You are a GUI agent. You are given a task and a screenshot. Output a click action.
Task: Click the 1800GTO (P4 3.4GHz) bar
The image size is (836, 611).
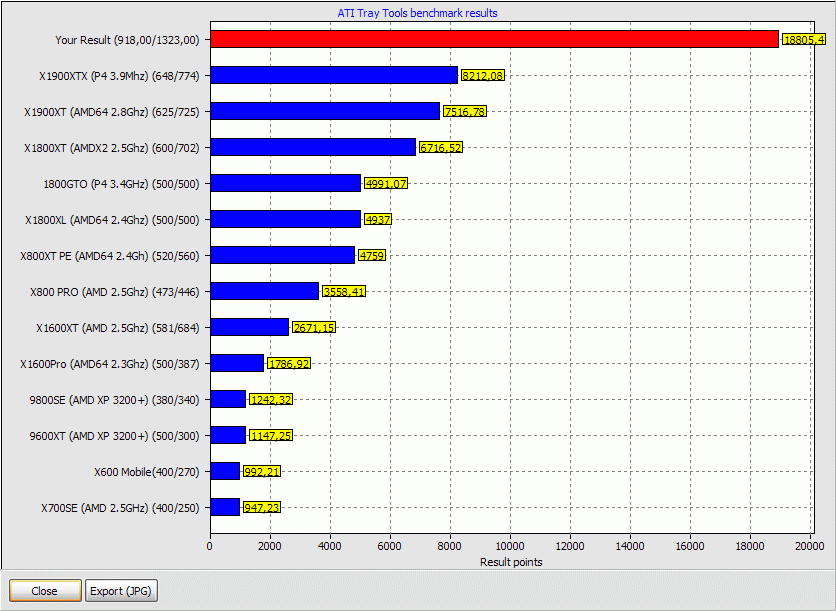click(286, 183)
